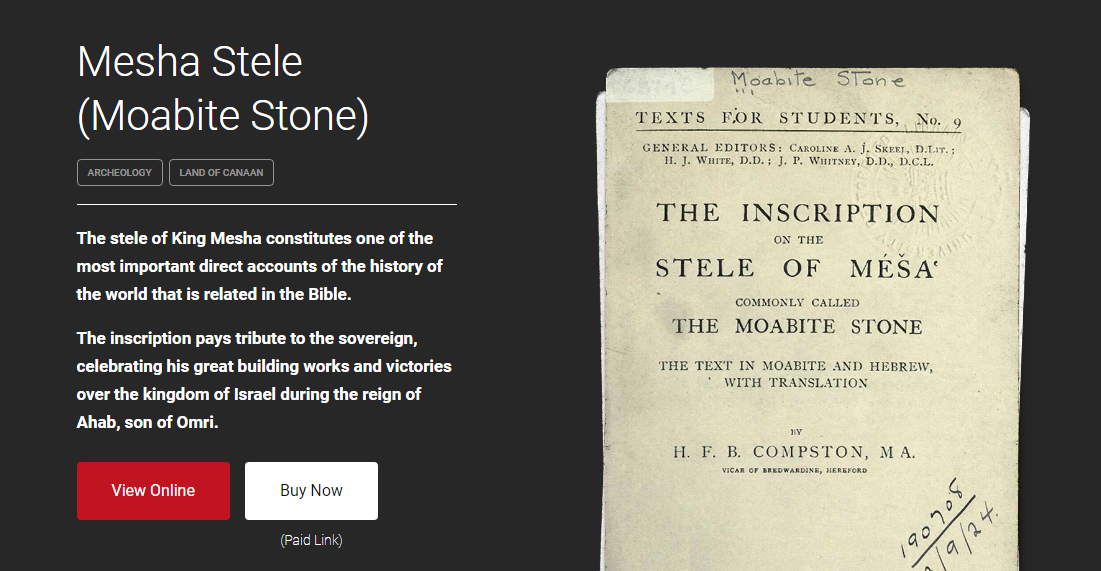Viewport: 1101px width, 571px height.
Task: Open the ARCHEOLOGY category tag
Action: [x=119, y=173]
